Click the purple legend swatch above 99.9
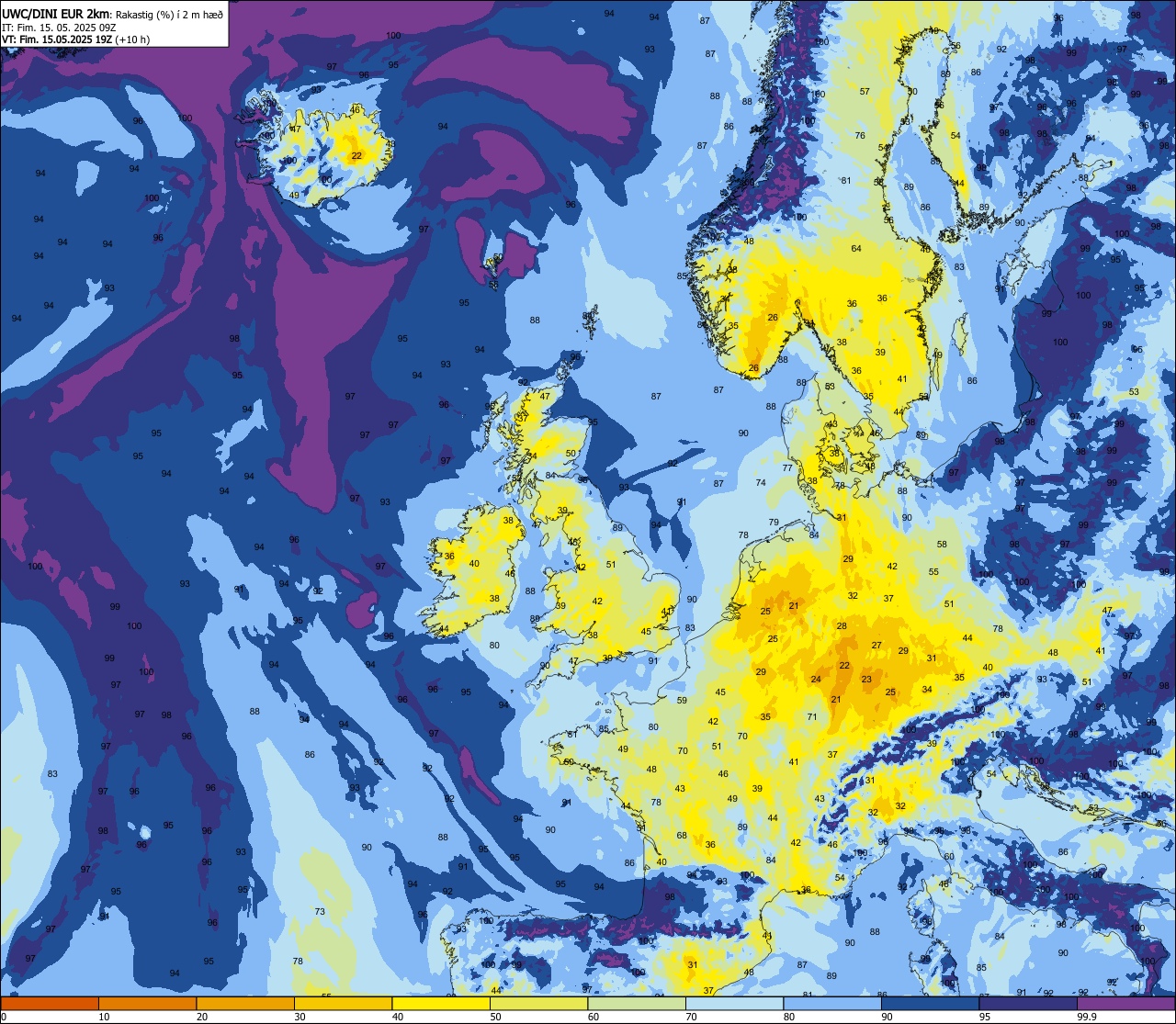Image resolution: width=1176 pixels, height=1024 pixels. tap(1125, 1003)
